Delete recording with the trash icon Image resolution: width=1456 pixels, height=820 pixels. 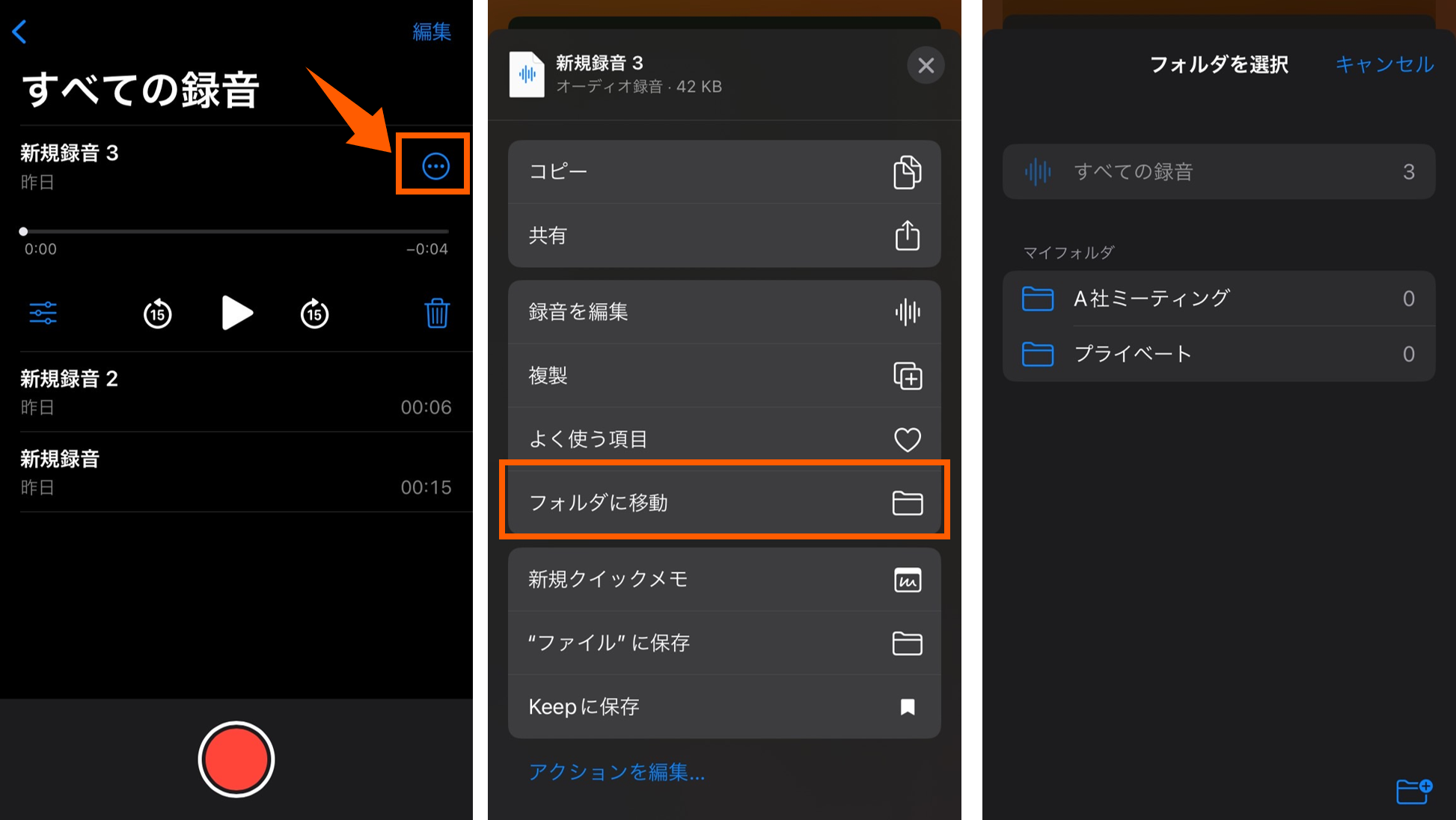point(437,313)
